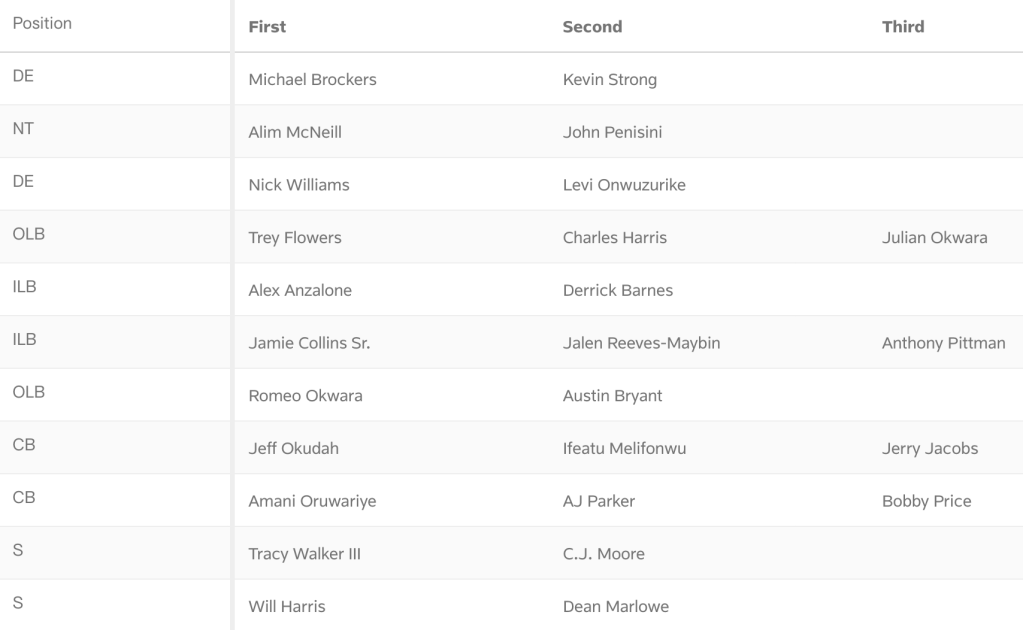Open Levi Onwuzurike's entry
The width and height of the screenshot is (1023, 630).
click(624, 185)
